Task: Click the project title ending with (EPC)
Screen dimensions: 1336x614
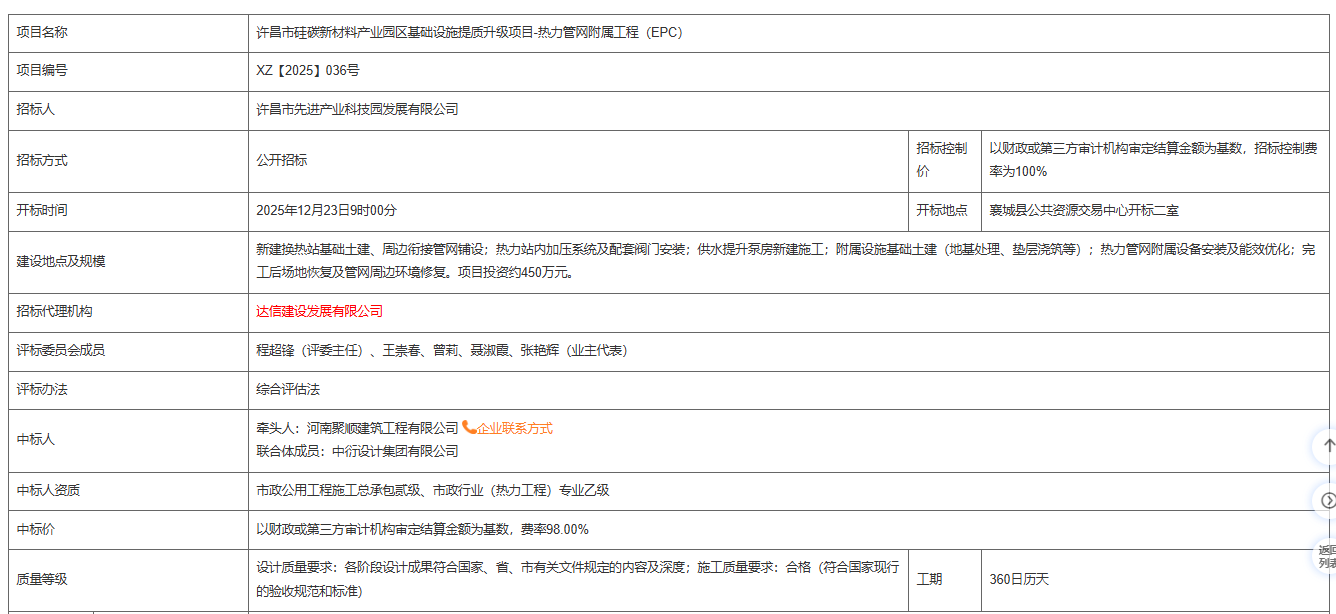Action: click(x=469, y=32)
